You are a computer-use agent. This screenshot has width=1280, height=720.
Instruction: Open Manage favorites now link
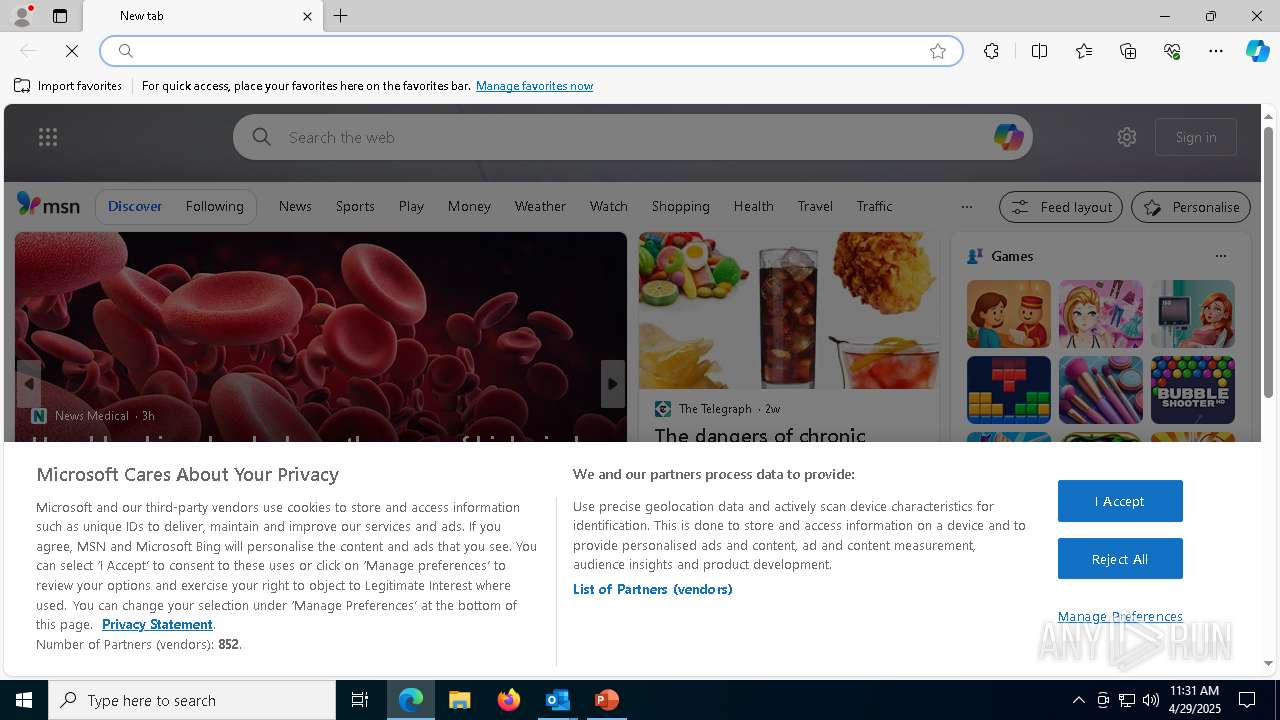[x=534, y=86]
